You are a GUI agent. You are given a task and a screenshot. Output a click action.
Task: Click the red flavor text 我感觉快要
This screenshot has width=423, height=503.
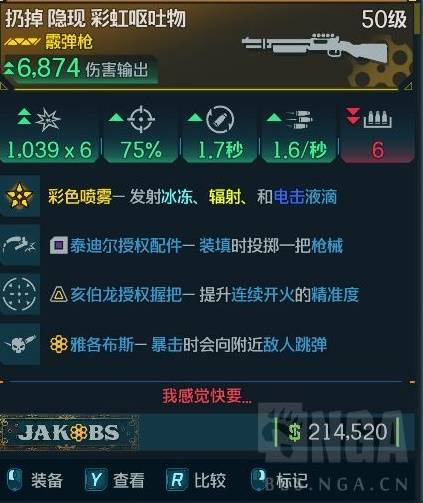(x=207, y=396)
